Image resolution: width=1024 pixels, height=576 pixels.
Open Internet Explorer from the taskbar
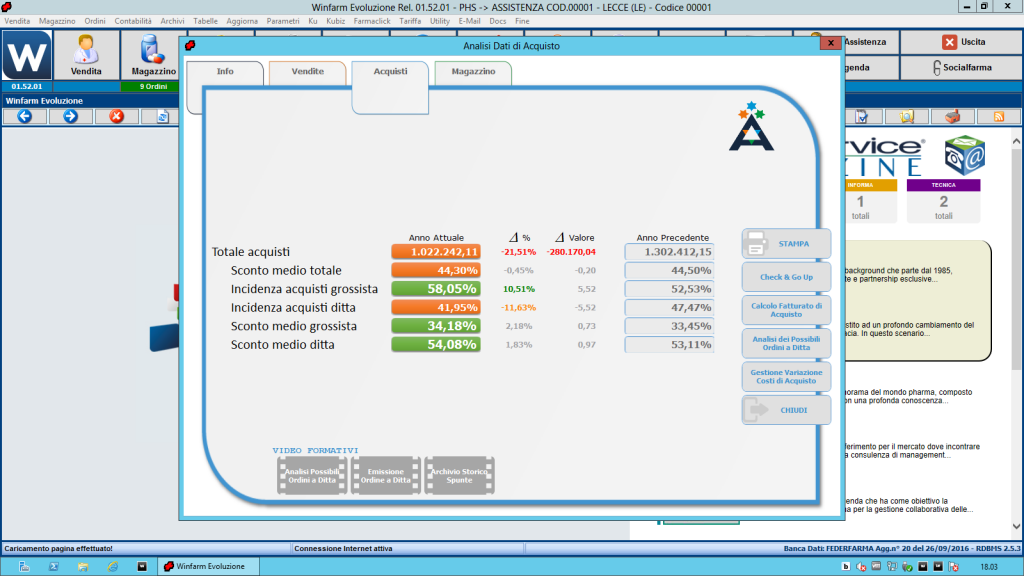112,566
